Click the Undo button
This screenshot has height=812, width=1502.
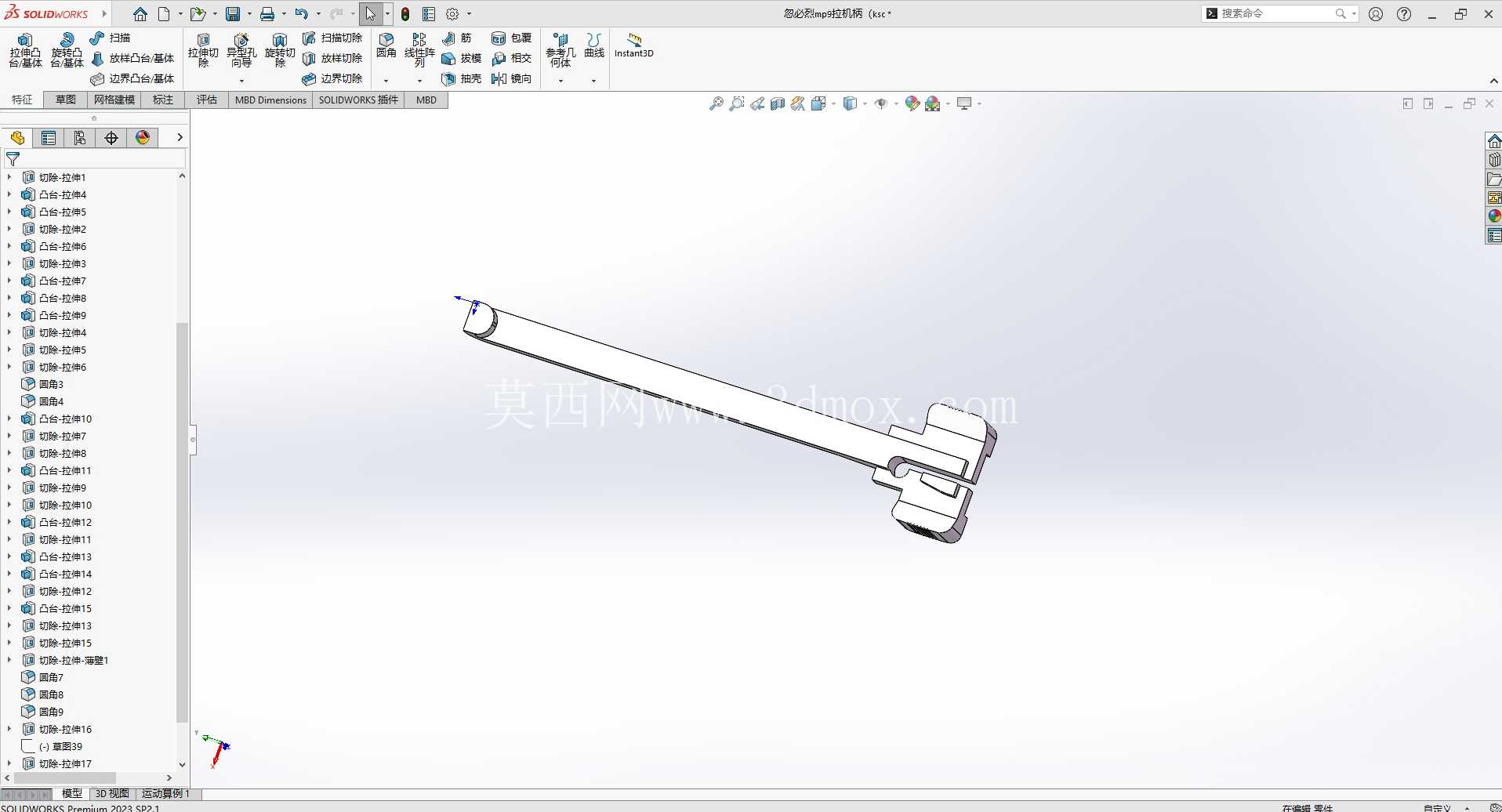[x=302, y=14]
